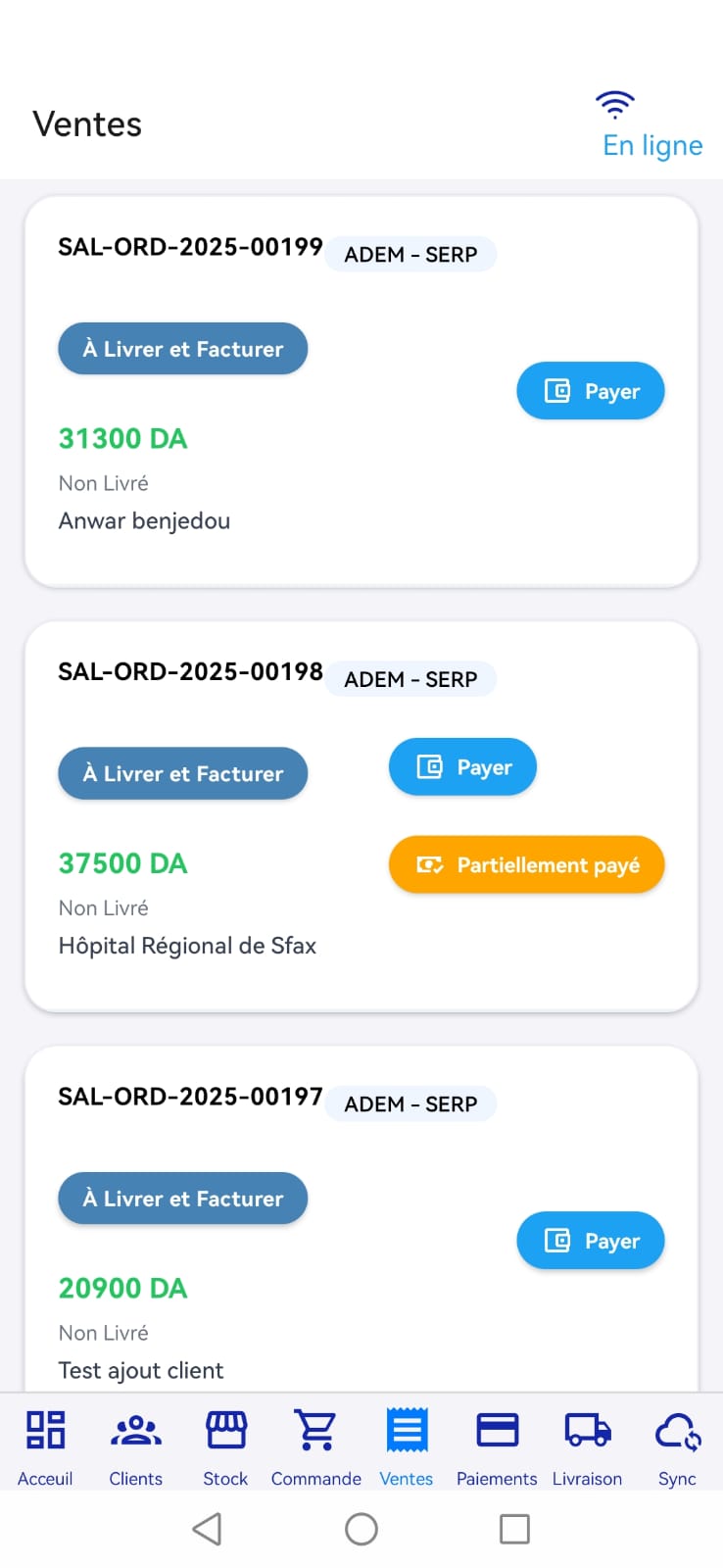
Task: Tap À Livrer et Facturer on order 00197
Action: [183, 1199]
